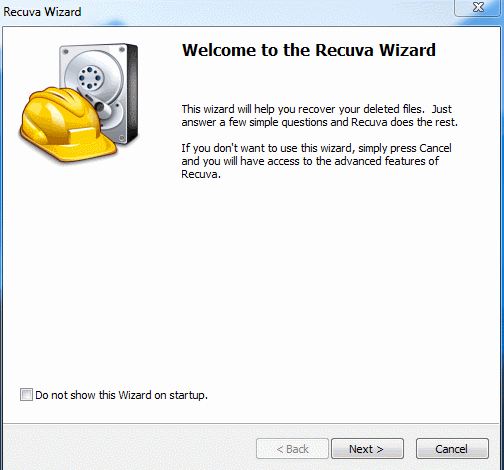Click the blue-dotted spindle hub on the drive
The height and width of the screenshot is (470, 504).
pyautogui.click(x=89, y=77)
